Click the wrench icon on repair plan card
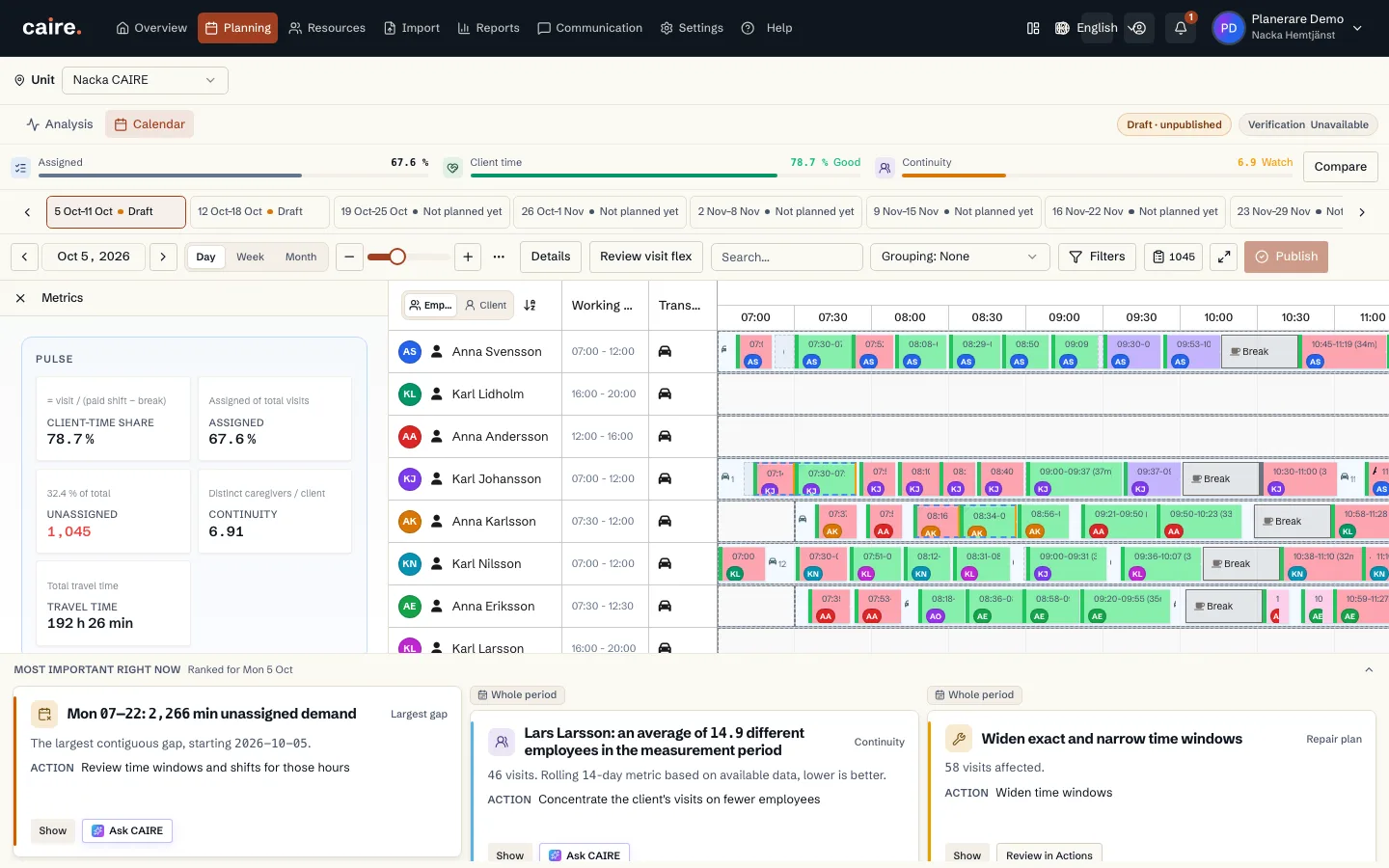Screen dimensions: 1389x868 (x=959, y=739)
